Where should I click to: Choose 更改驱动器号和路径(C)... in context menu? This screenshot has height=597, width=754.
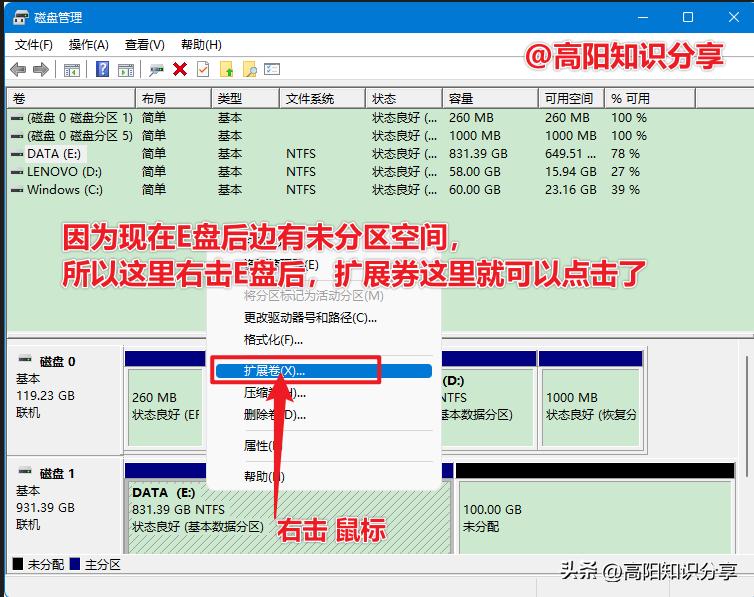point(324,318)
